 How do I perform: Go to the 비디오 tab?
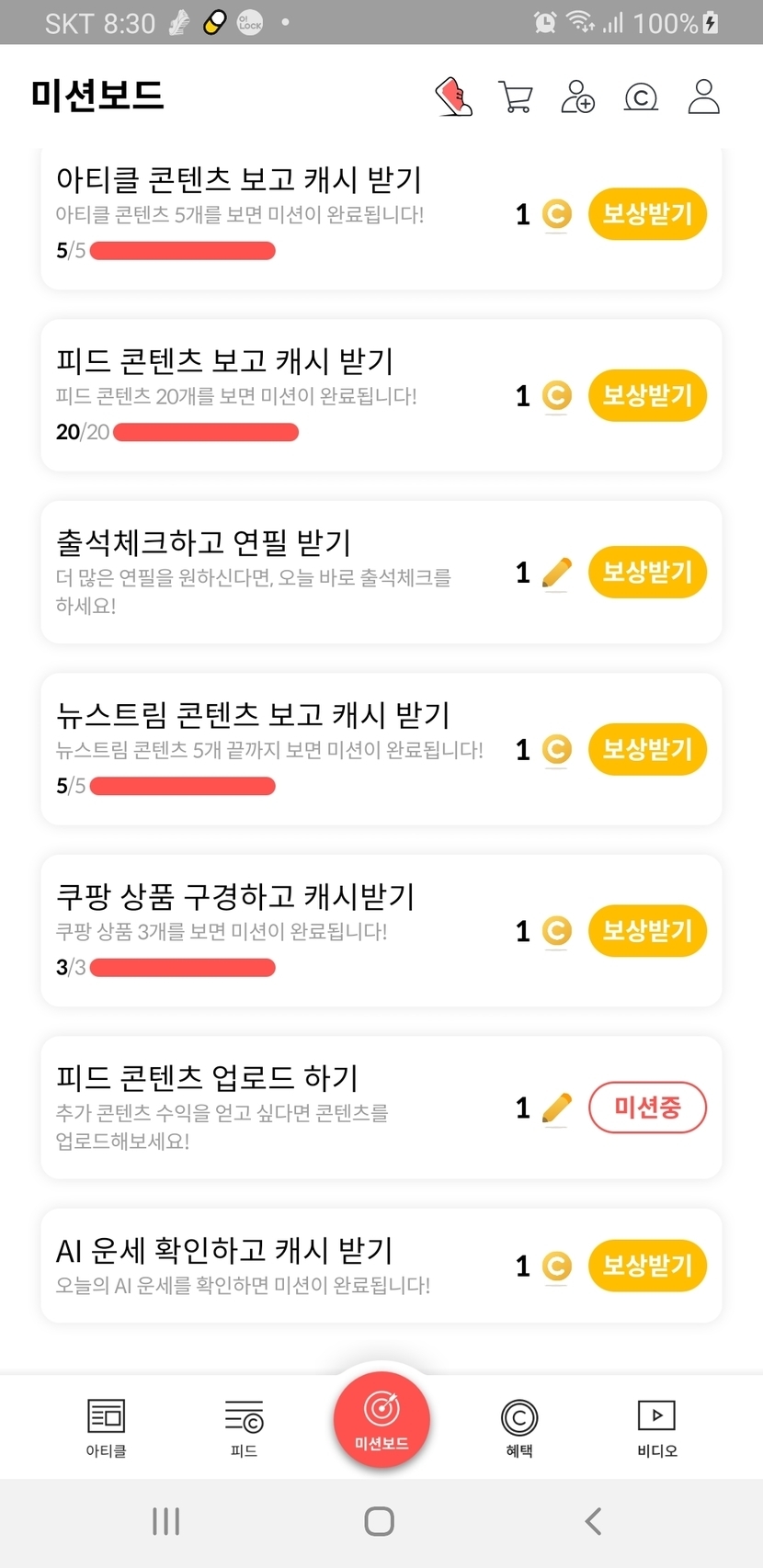point(656,1427)
